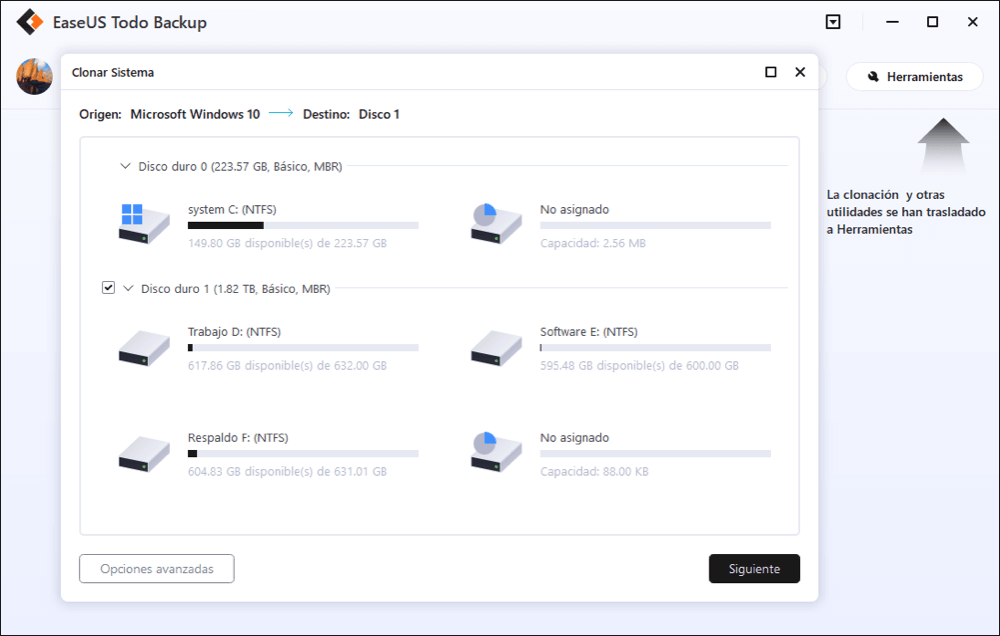Minimize the EaseUS Todo Backup window

(x=892, y=22)
